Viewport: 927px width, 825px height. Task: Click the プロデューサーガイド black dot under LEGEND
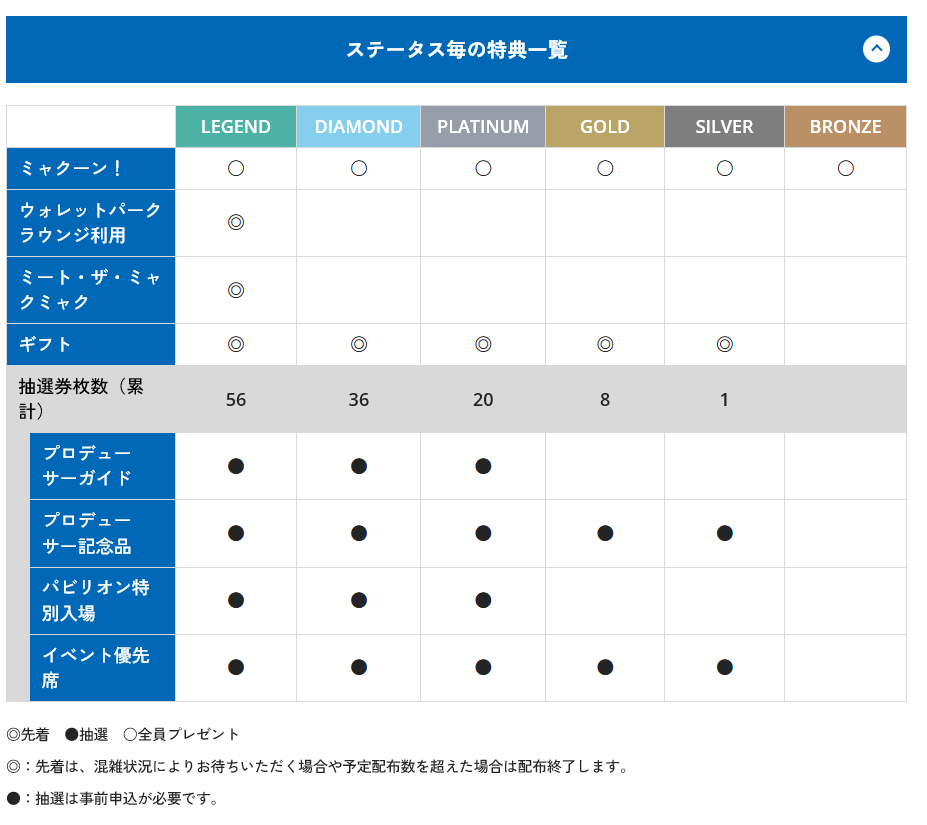coord(236,467)
